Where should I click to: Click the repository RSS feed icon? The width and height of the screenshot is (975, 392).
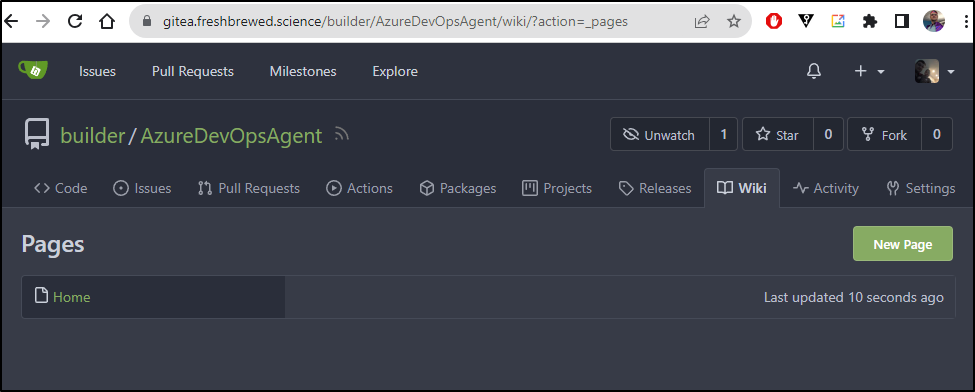[x=341, y=134]
